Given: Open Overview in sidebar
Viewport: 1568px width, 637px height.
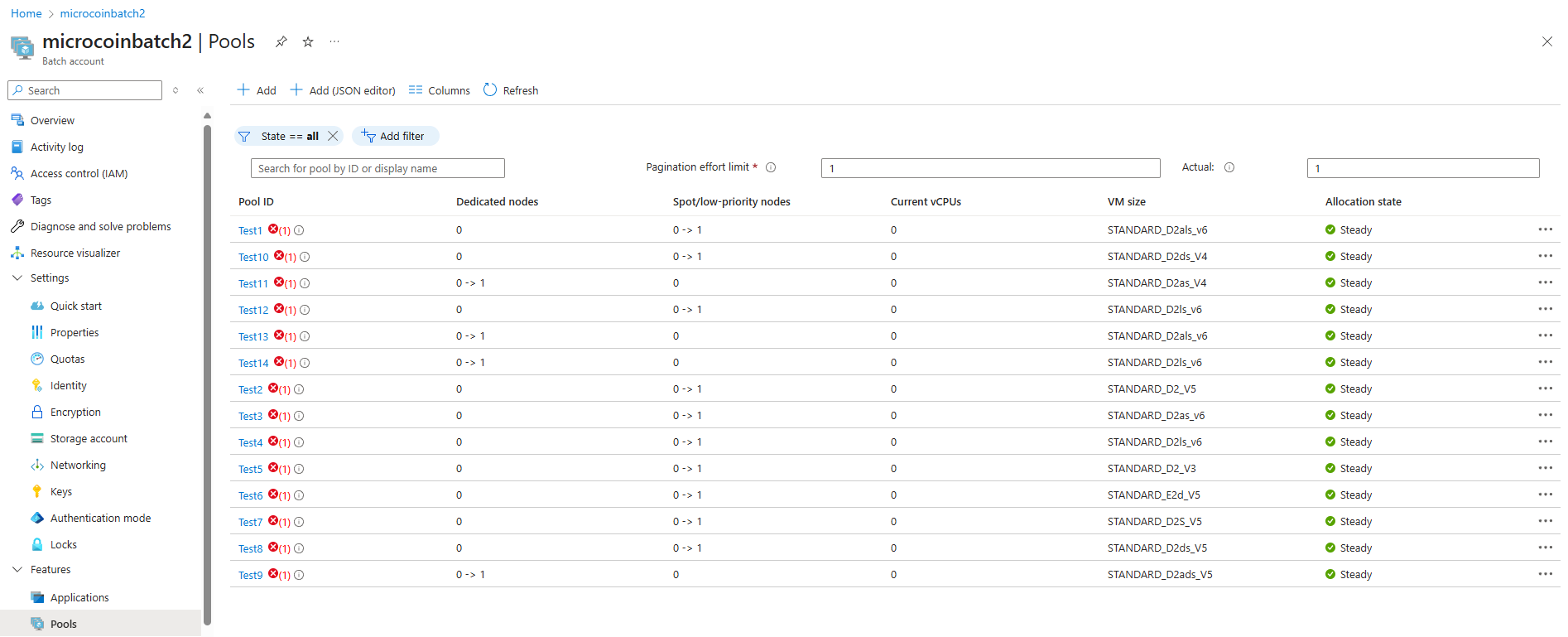Looking at the screenshot, I should [52, 120].
